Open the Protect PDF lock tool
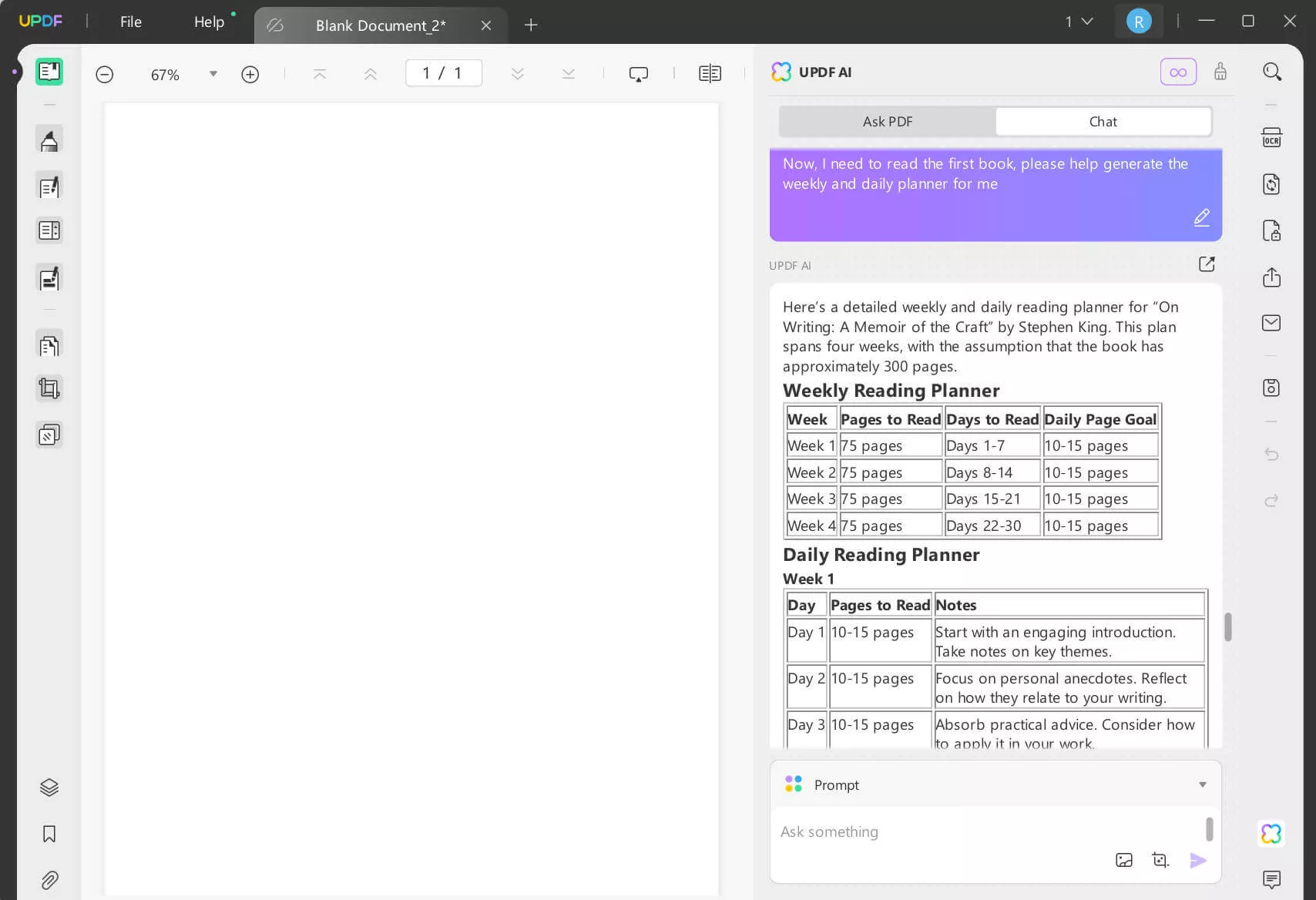Screen dimensions: 1316x900 pos(1271,230)
